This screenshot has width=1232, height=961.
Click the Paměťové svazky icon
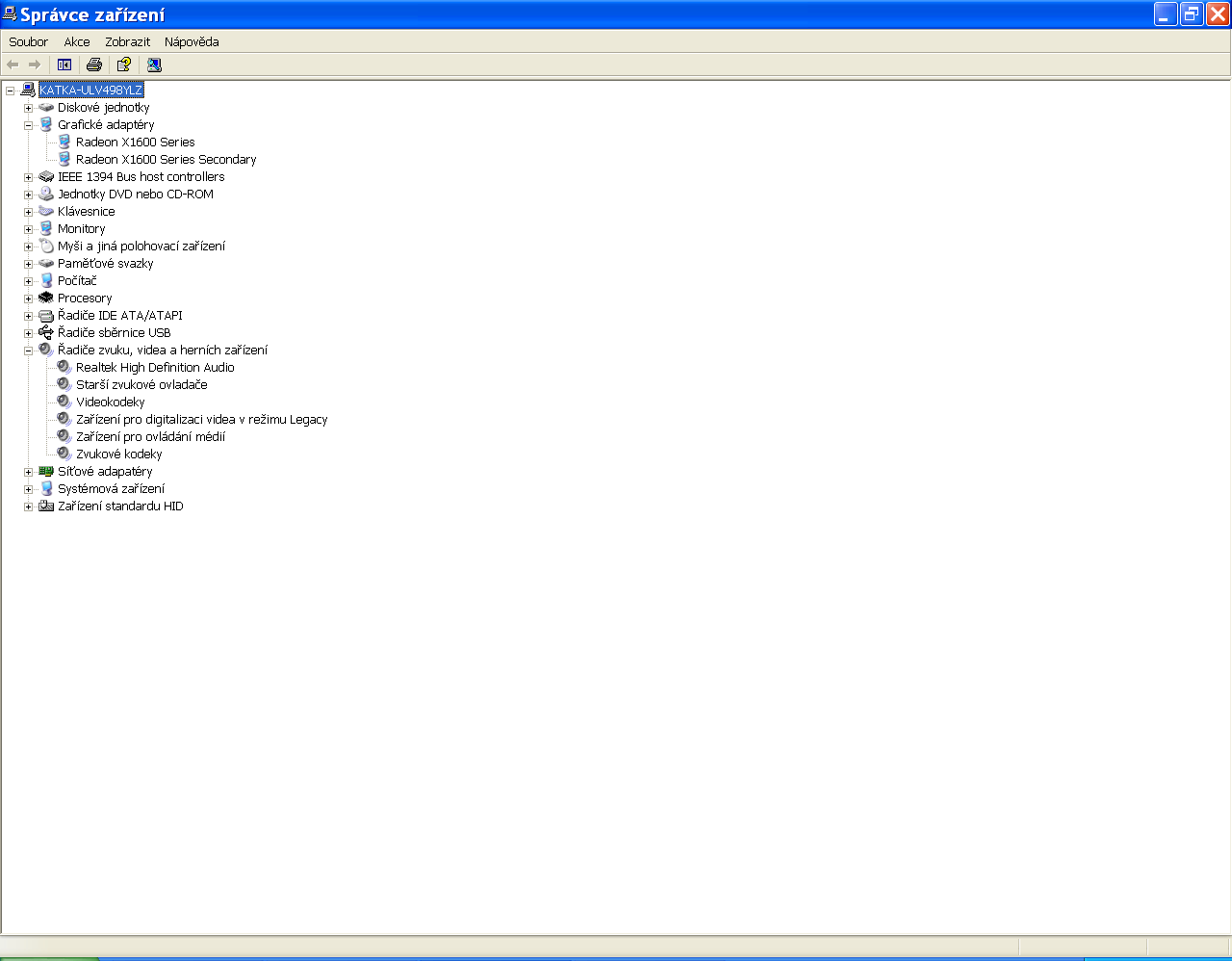click(x=46, y=263)
